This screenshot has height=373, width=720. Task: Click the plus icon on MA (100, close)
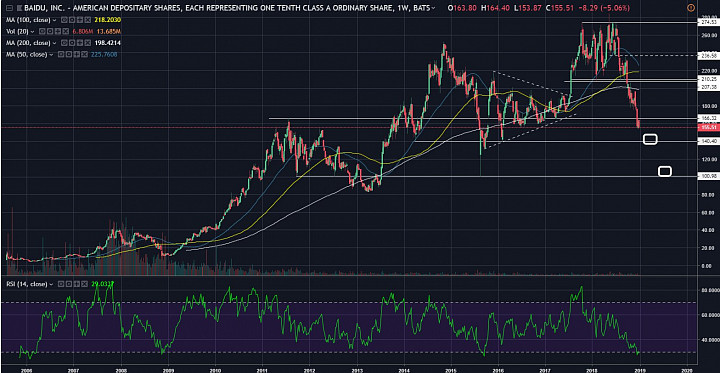(80, 20)
